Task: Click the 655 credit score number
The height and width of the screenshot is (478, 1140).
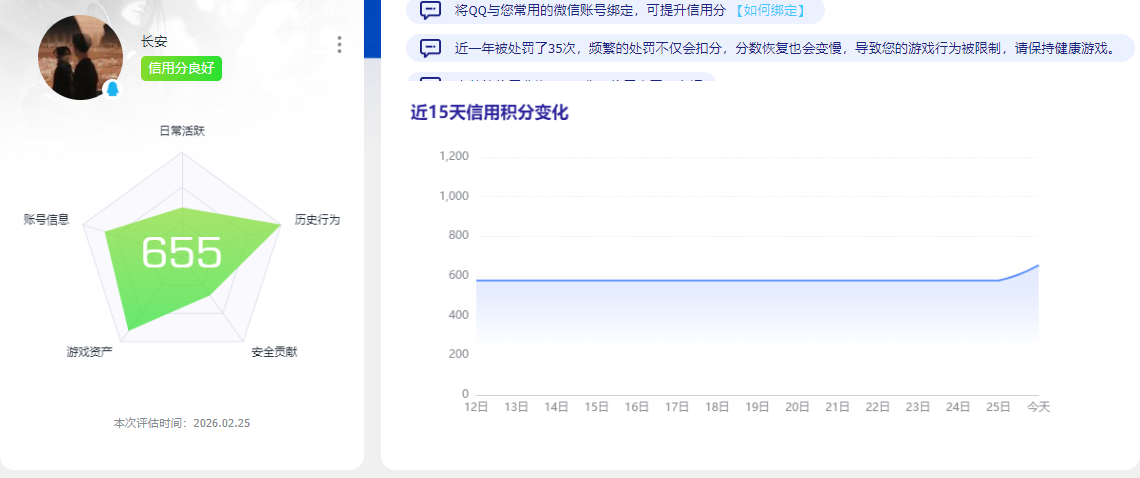Action: point(181,252)
